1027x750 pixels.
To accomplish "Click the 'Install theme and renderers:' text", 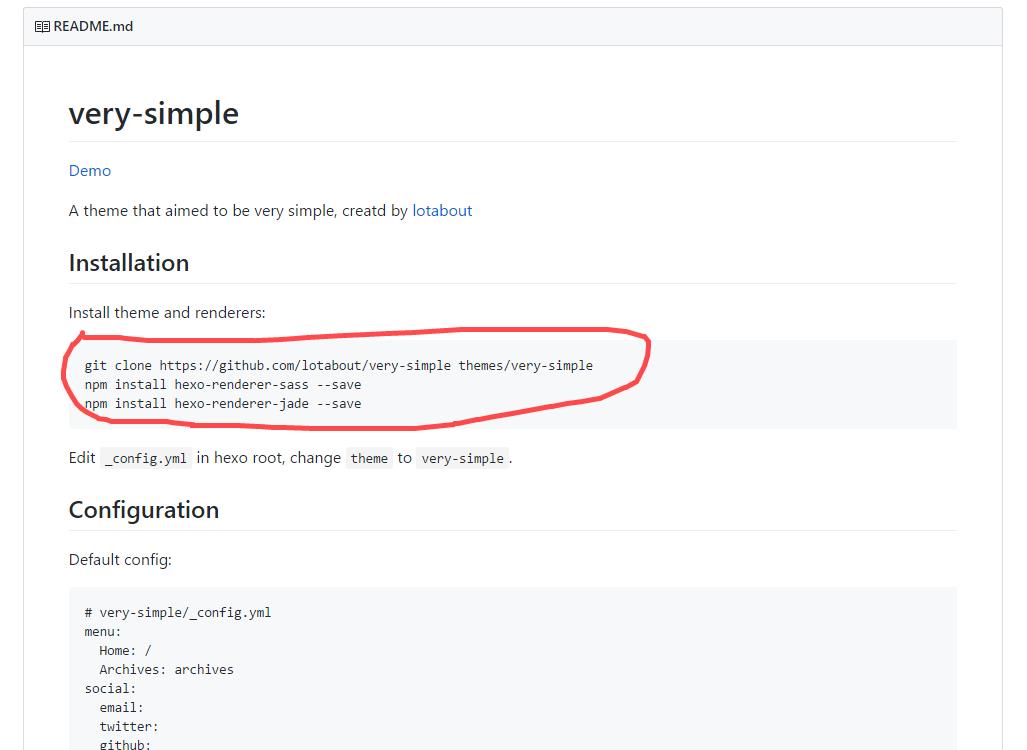I will tap(167, 313).
